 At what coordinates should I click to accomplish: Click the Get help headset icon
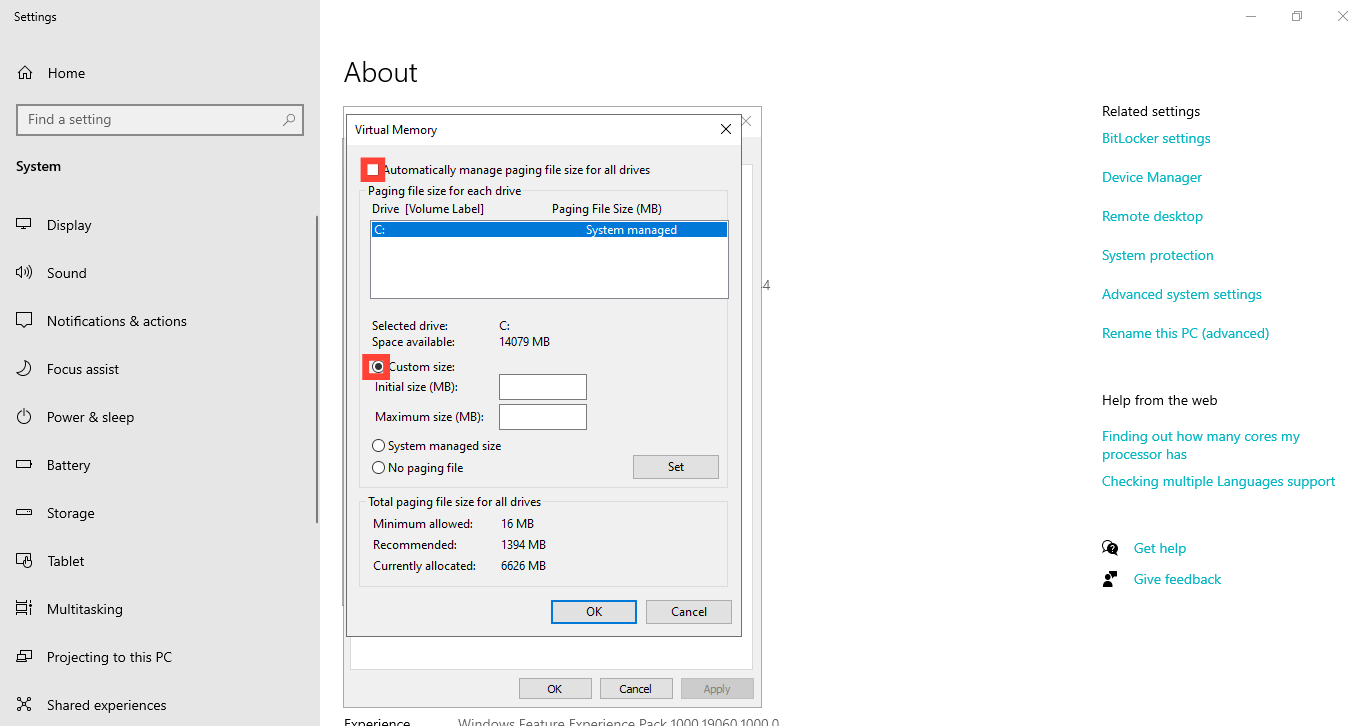[1110, 547]
